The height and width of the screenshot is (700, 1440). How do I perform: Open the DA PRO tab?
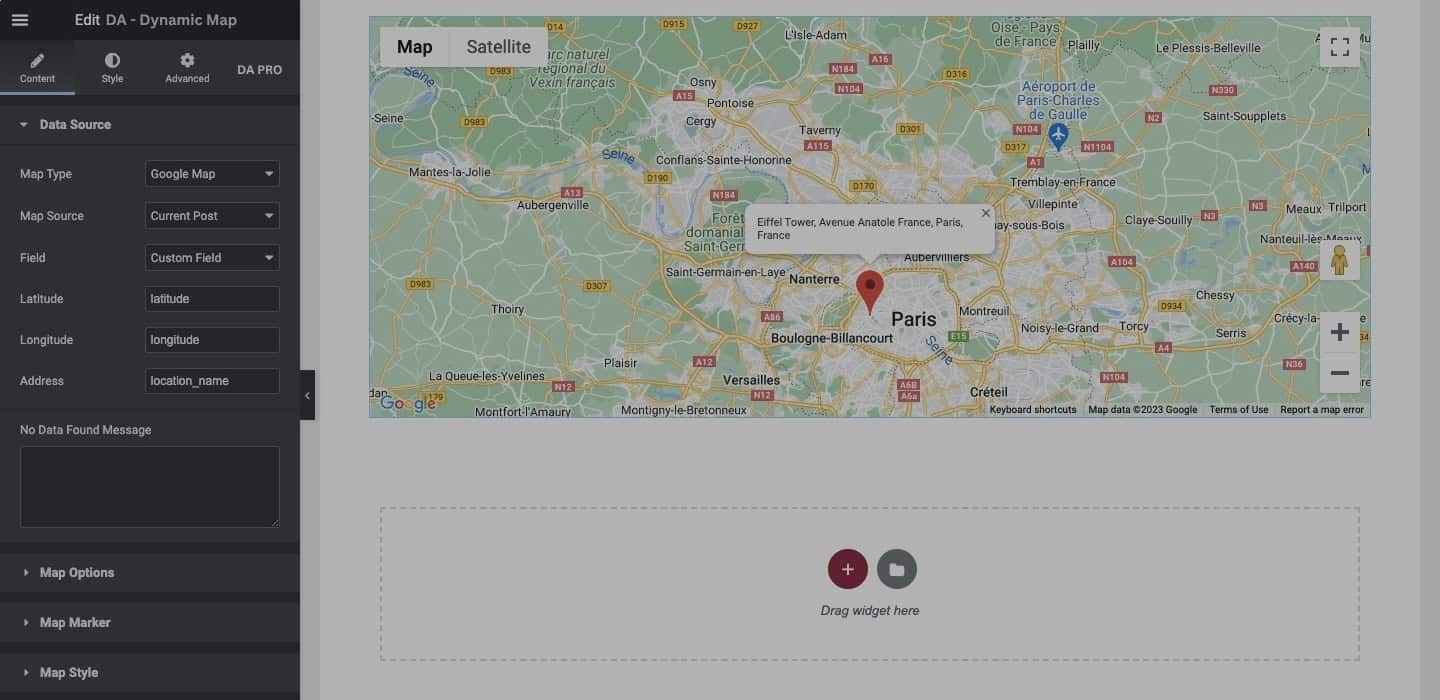pyautogui.click(x=260, y=70)
